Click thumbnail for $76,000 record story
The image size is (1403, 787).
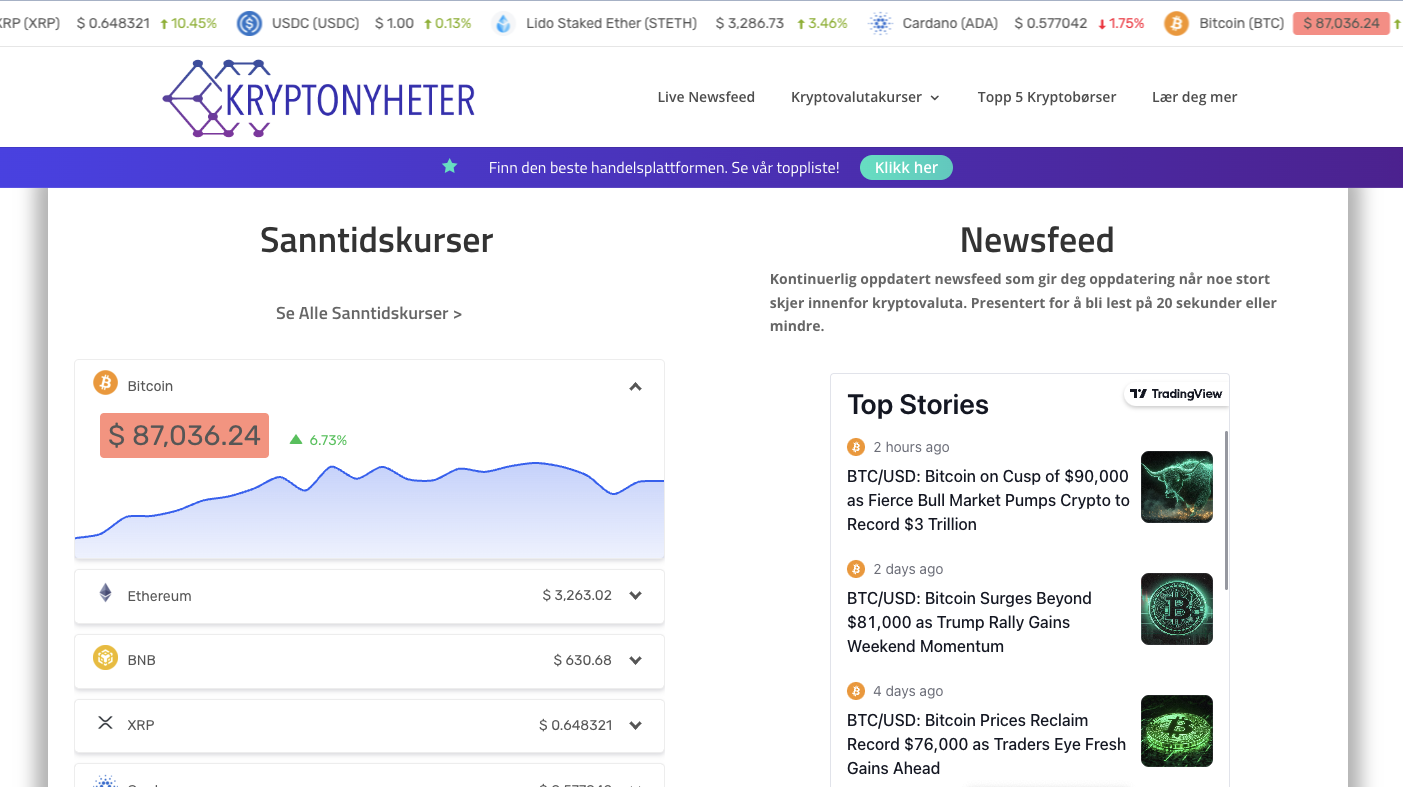click(1177, 731)
